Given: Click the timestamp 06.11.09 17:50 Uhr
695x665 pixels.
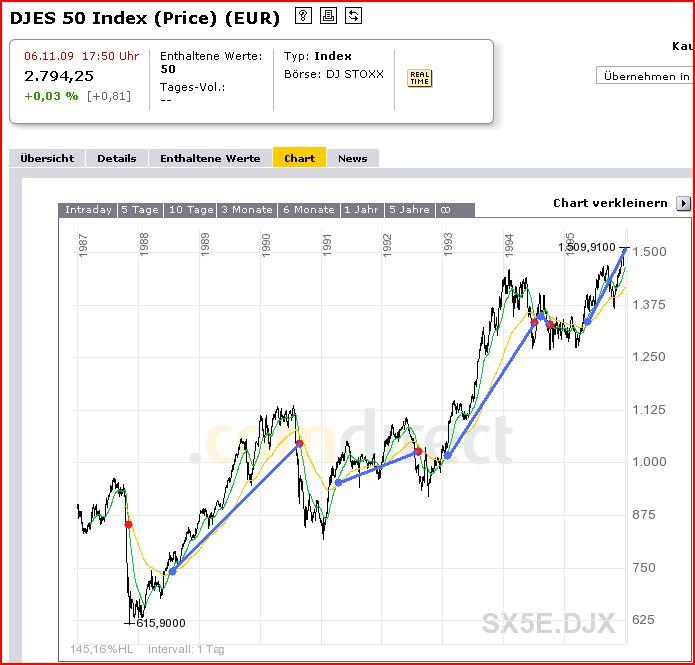Looking at the screenshot, I should (x=82, y=56).
